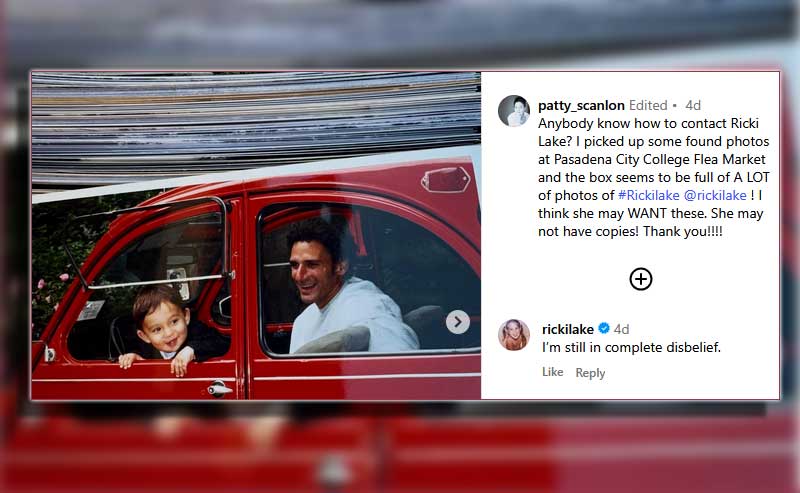Click the child leaning out car window
800x493 pixels.
pyautogui.click(x=162, y=332)
